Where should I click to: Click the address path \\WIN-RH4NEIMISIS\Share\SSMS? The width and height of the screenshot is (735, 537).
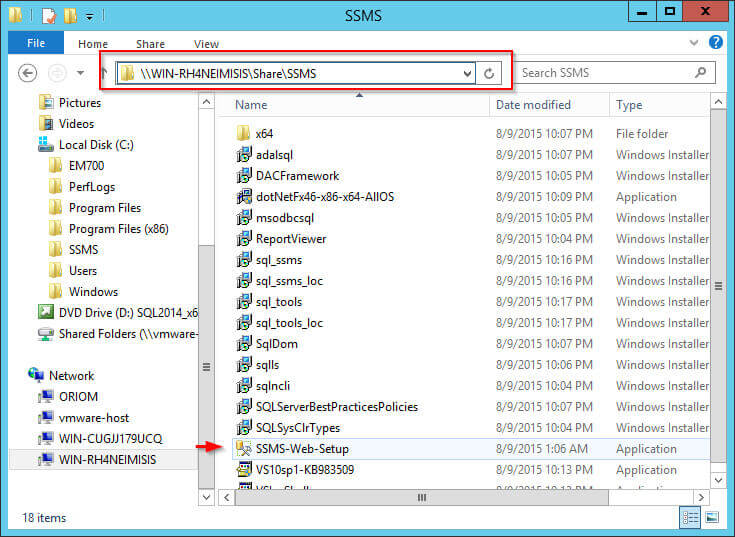(x=228, y=74)
